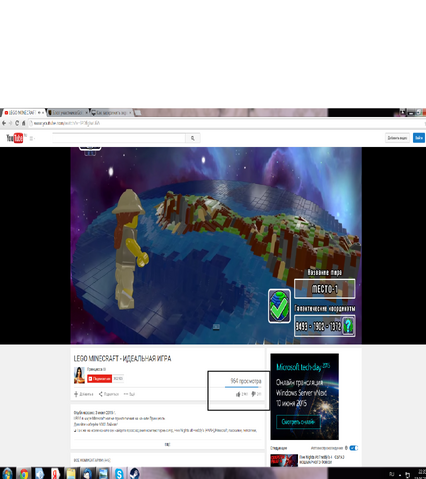This screenshot has width=426, height=479.
Task: Click the Смотреть онлайн button in ad
Action: (x=298, y=422)
